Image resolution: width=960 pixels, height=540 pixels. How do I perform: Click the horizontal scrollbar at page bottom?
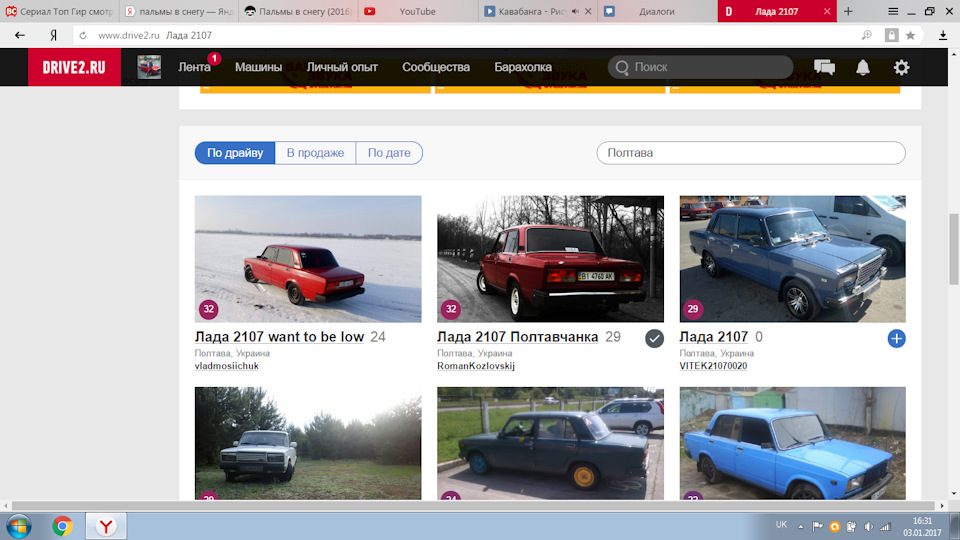tap(474, 506)
